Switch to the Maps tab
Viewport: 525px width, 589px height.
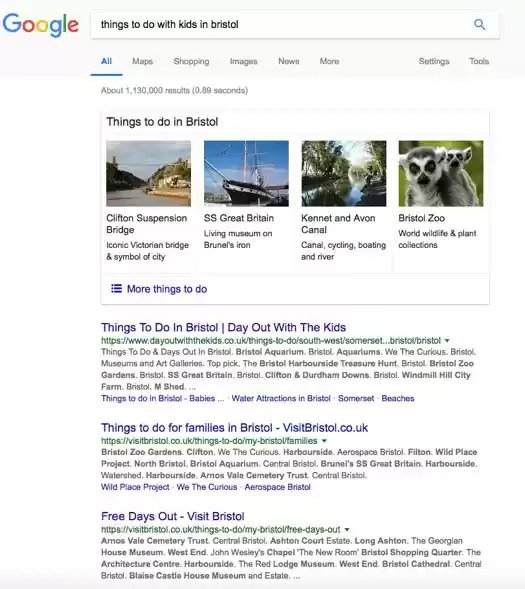tap(142, 61)
